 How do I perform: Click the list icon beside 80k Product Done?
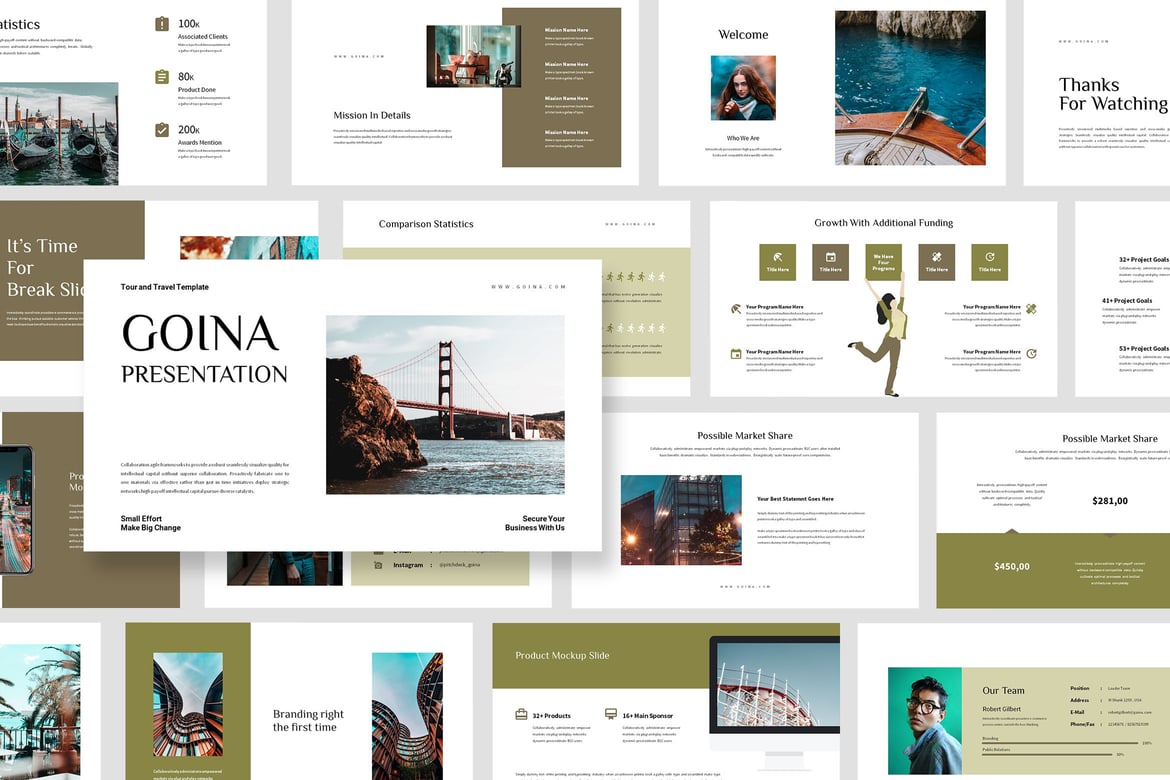click(162, 77)
